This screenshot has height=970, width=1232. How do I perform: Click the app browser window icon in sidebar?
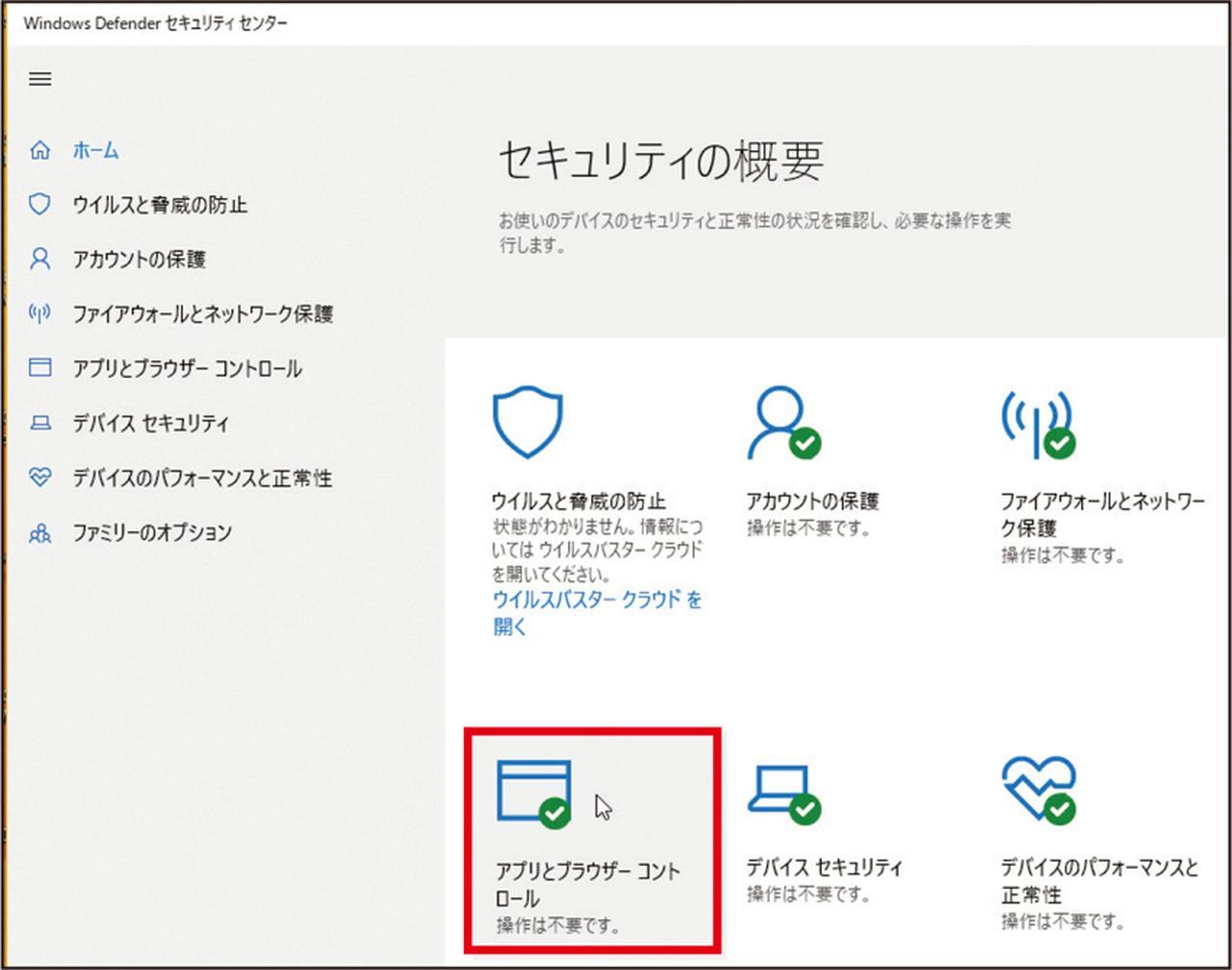click(39, 368)
